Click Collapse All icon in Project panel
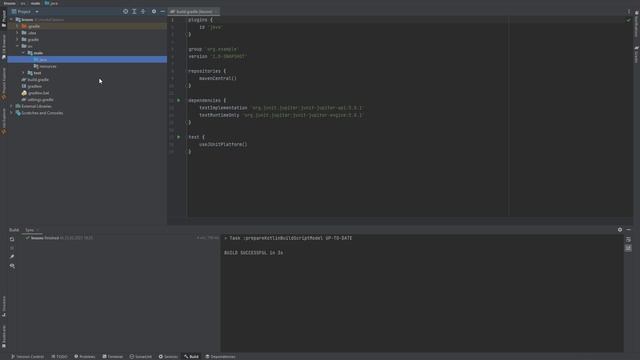 143,11
